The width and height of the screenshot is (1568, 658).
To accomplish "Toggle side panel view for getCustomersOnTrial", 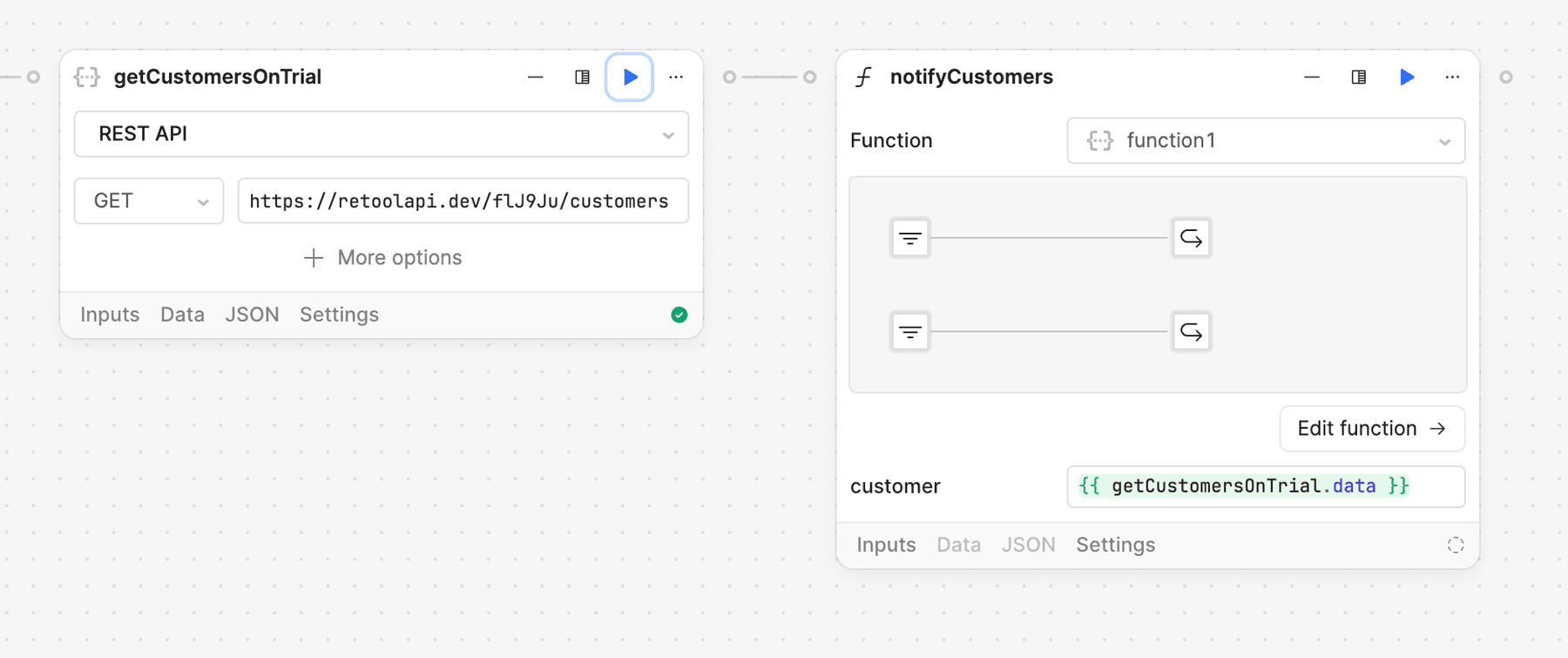I will (x=582, y=78).
